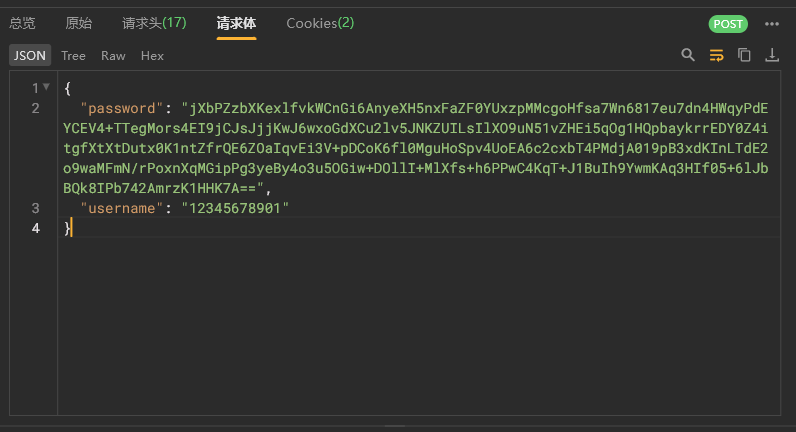
Task: Click the "password" key in the JSON
Action: [121, 108]
